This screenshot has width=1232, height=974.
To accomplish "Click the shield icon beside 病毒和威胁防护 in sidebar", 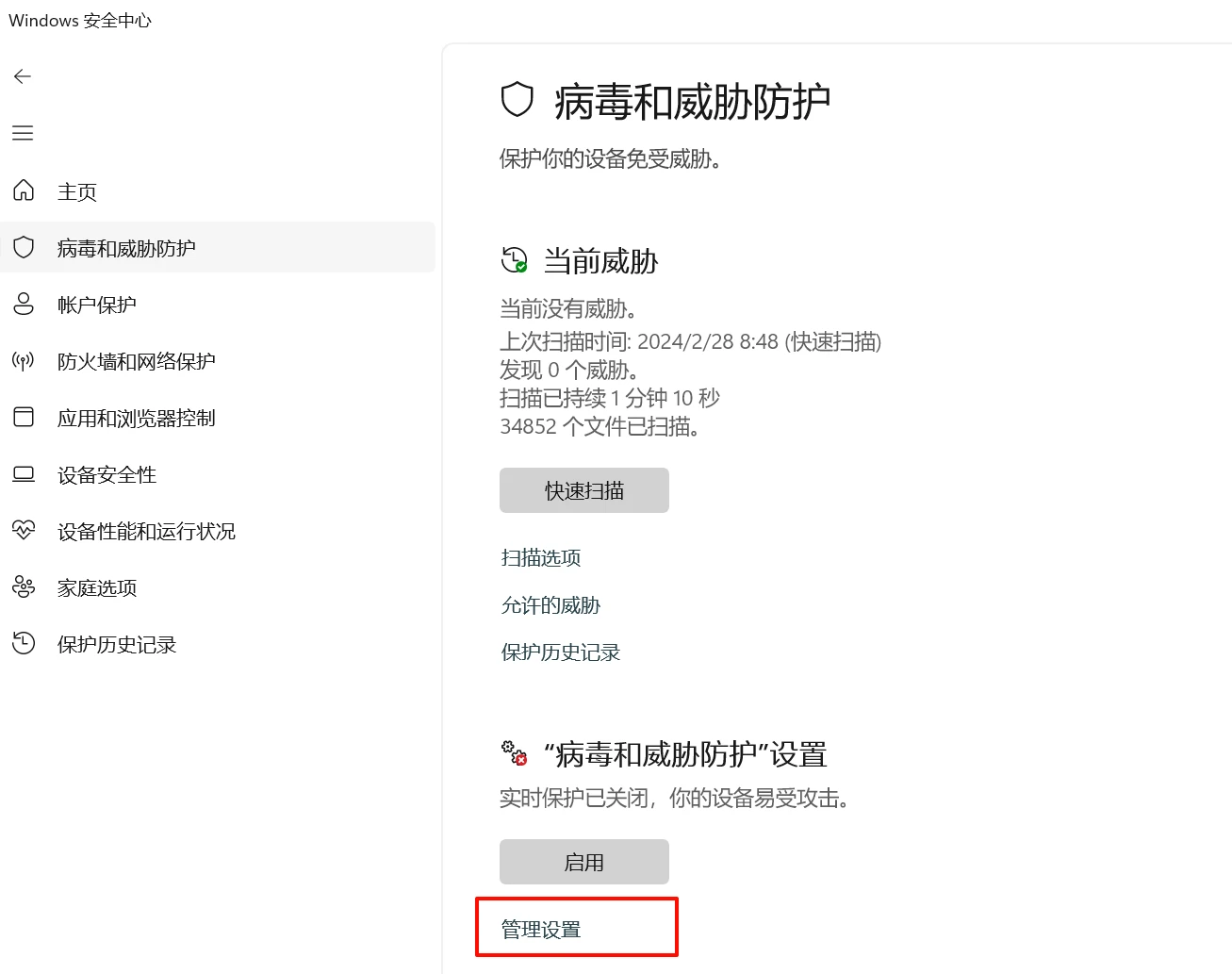I will (x=24, y=247).
